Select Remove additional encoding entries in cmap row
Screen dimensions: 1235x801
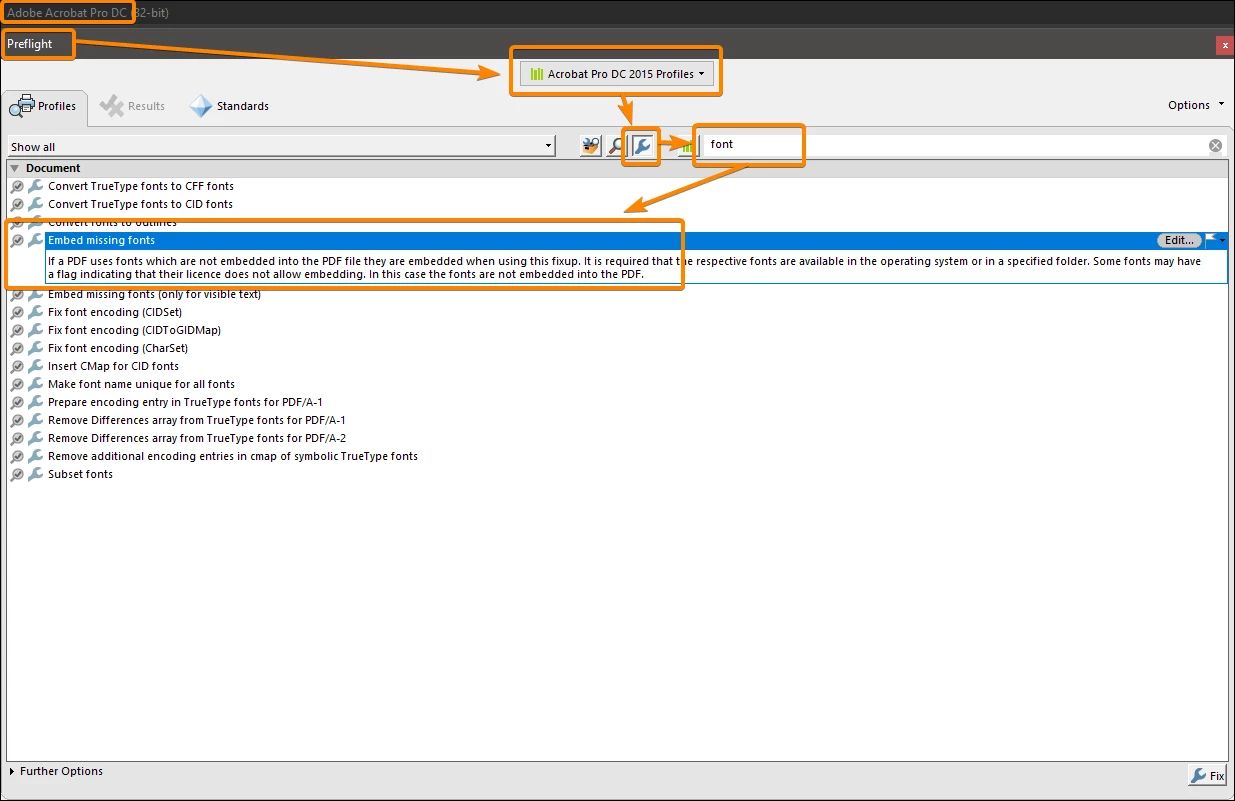click(233, 456)
